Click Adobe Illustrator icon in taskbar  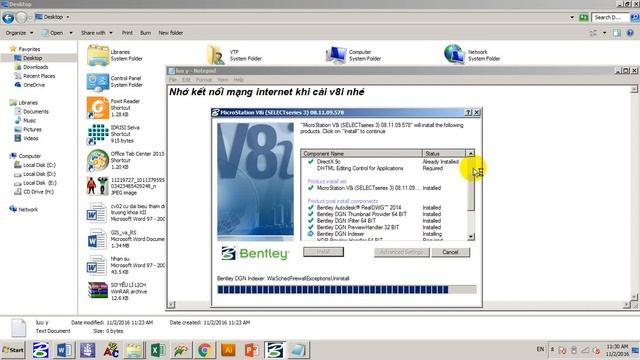[x=228, y=350]
